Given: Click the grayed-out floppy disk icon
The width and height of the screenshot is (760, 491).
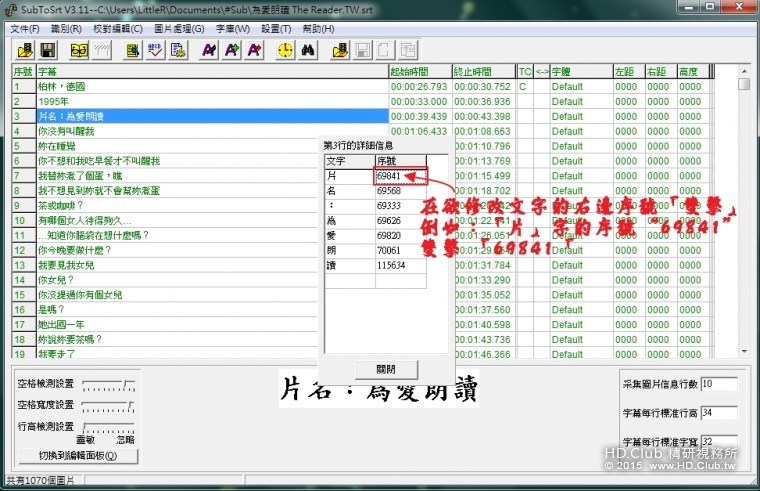Looking at the screenshot, I should (363, 50).
